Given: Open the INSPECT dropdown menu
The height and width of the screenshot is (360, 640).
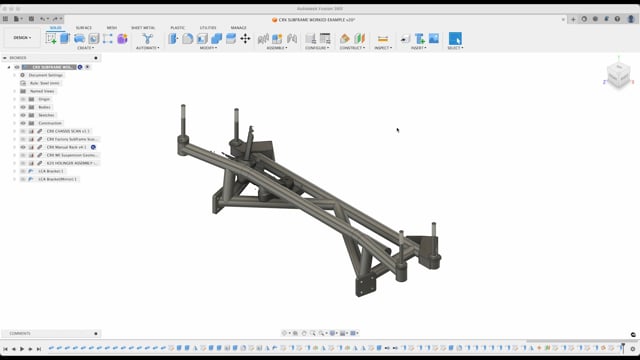Looking at the screenshot, I should tap(383, 48).
